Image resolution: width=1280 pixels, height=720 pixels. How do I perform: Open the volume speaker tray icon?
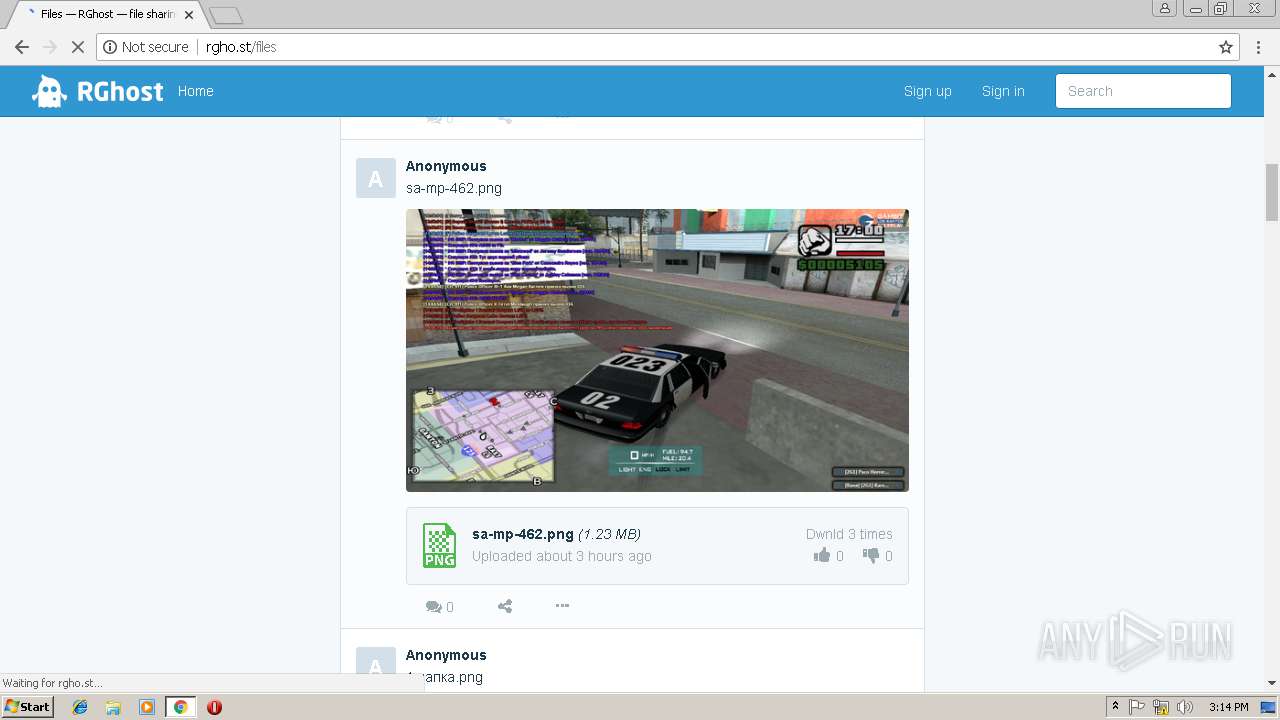pos(1185,707)
